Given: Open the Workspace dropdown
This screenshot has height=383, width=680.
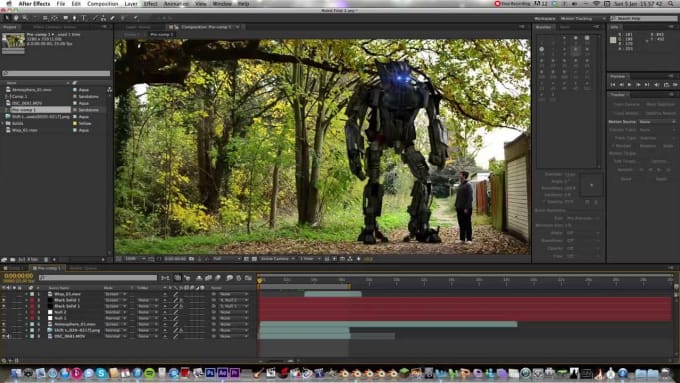Looking at the screenshot, I should pyautogui.click(x=583, y=18).
